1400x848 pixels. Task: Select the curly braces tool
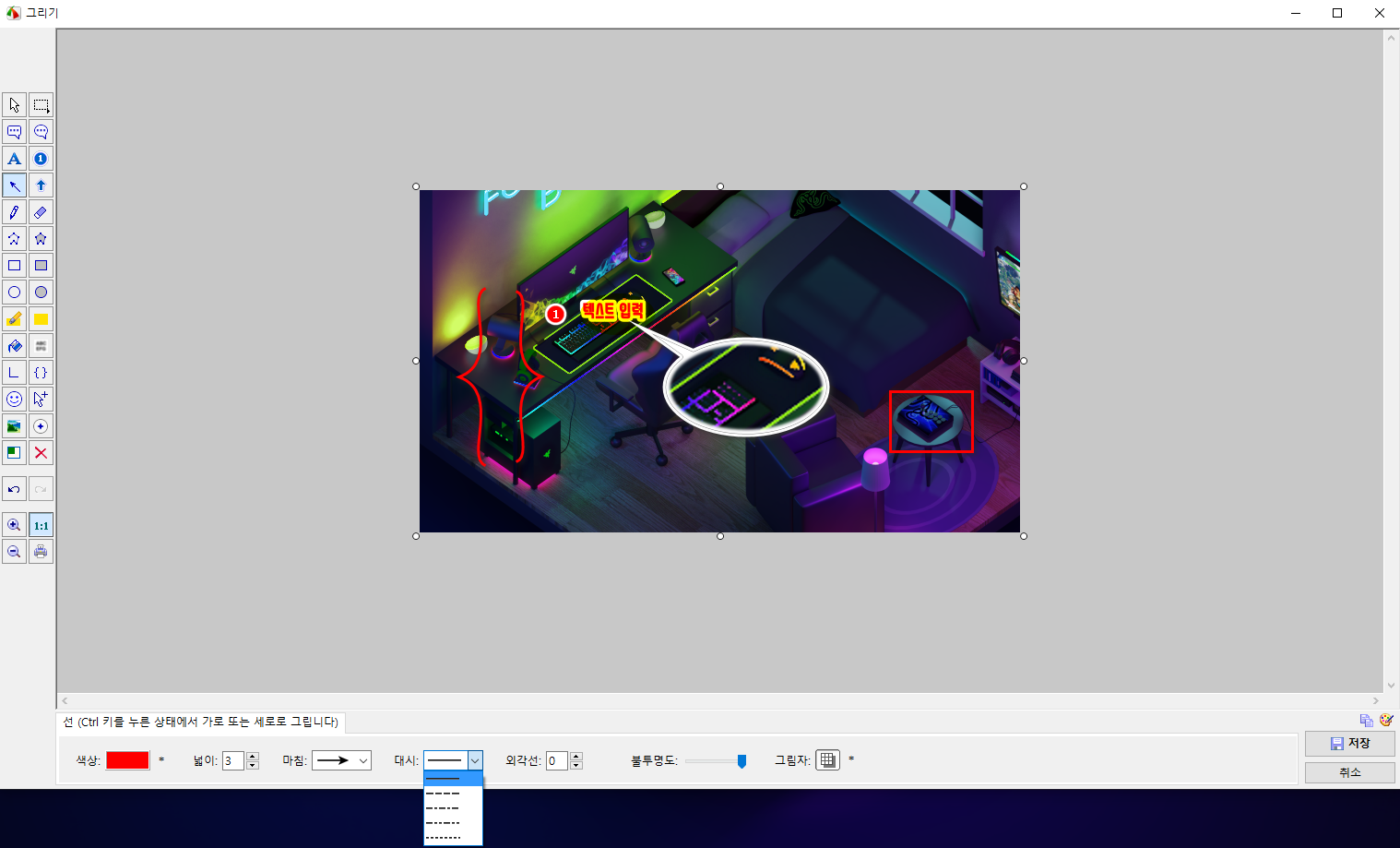coord(41,373)
